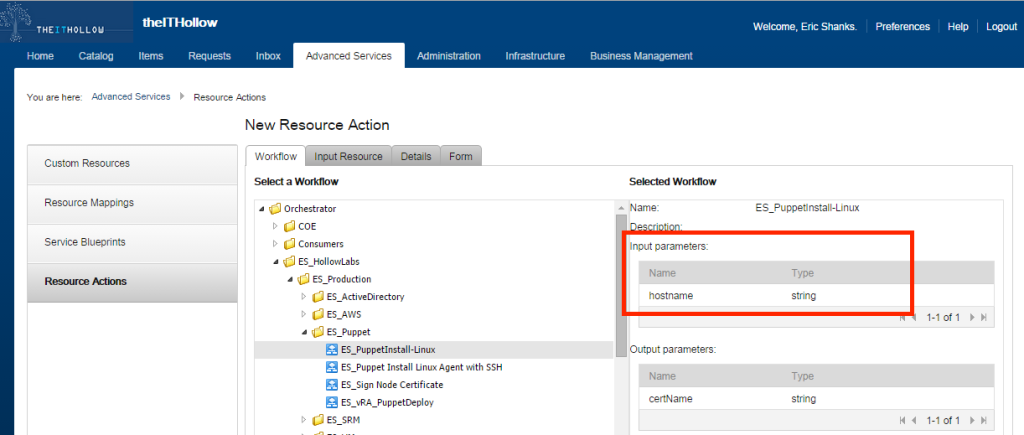Click the ES_Sign Node Certificate workflow icon
The width and height of the screenshot is (1024, 435).
pos(332,384)
